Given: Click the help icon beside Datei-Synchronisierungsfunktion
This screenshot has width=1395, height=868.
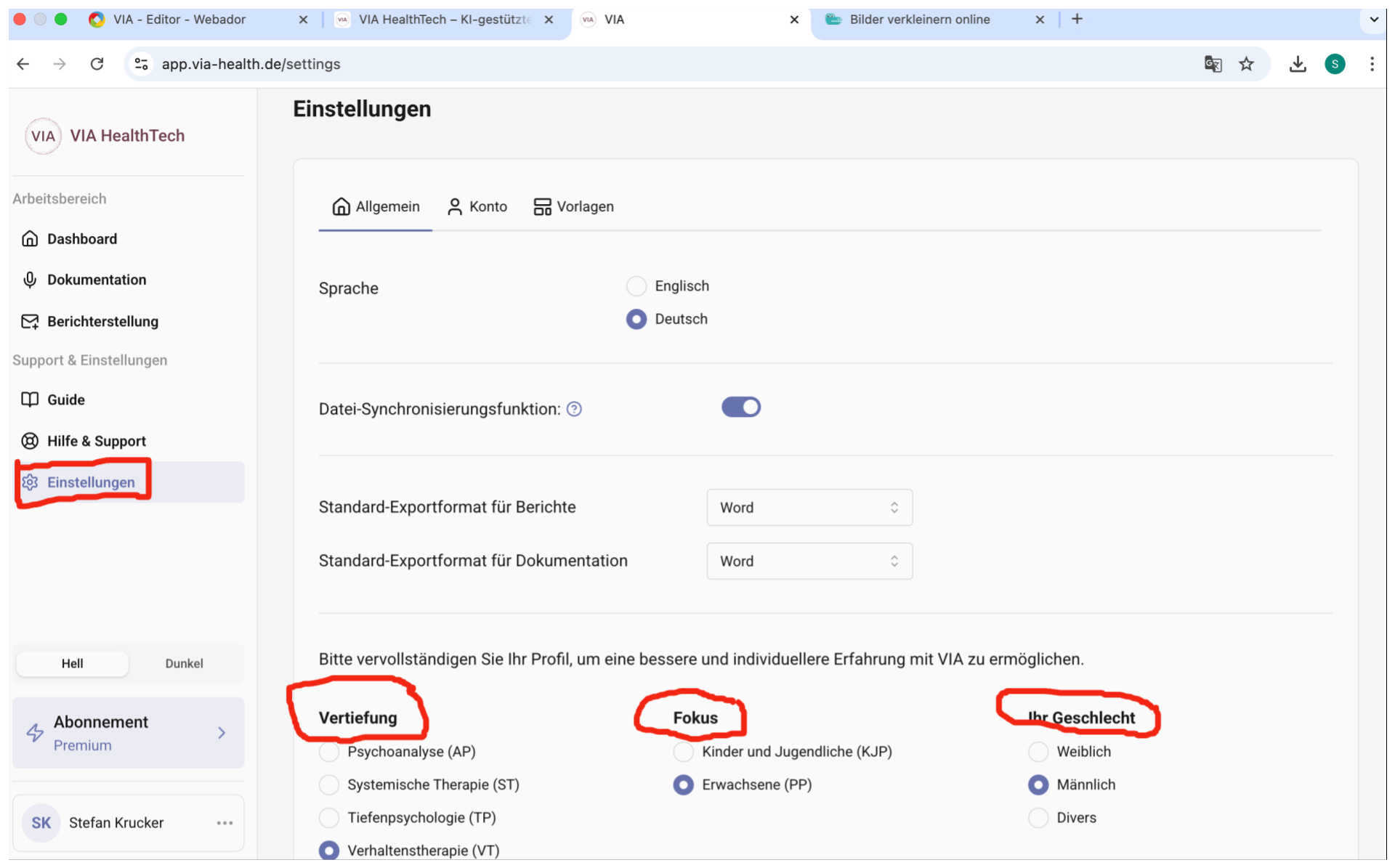Looking at the screenshot, I should pyautogui.click(x=574, y=409).
